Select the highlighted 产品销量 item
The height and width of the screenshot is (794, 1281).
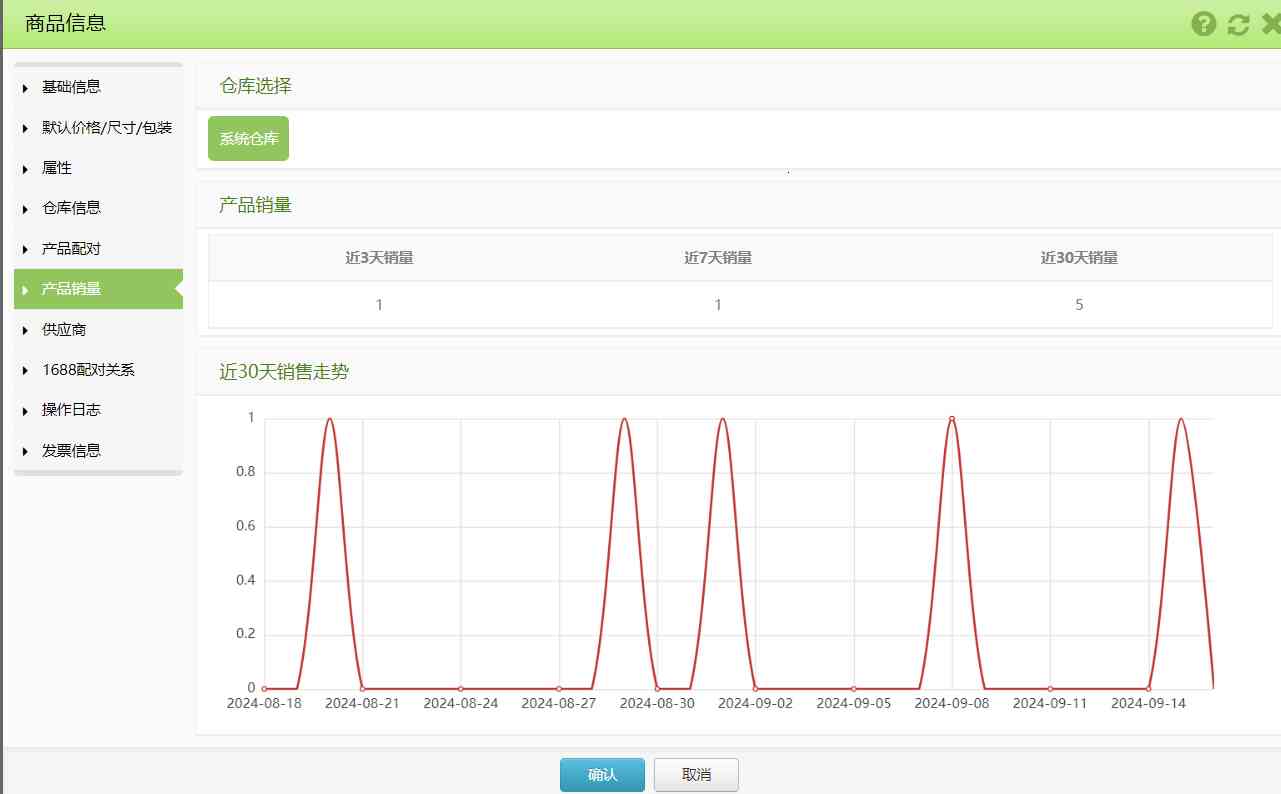pyautogui.click(x=71, y=289)
